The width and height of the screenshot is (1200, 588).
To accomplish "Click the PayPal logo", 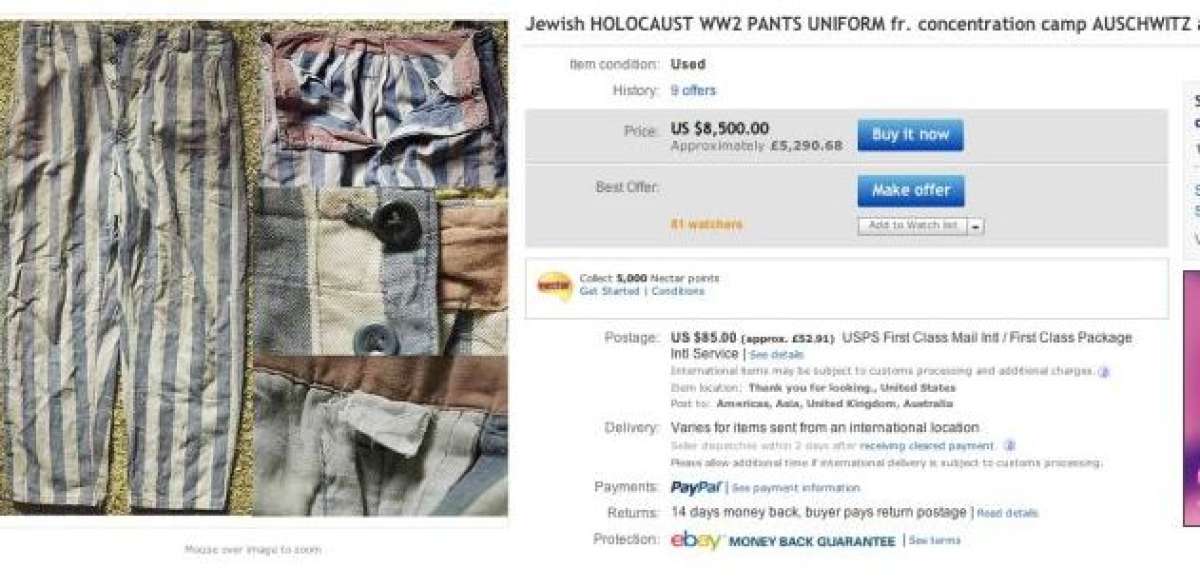I will point(696,488).
